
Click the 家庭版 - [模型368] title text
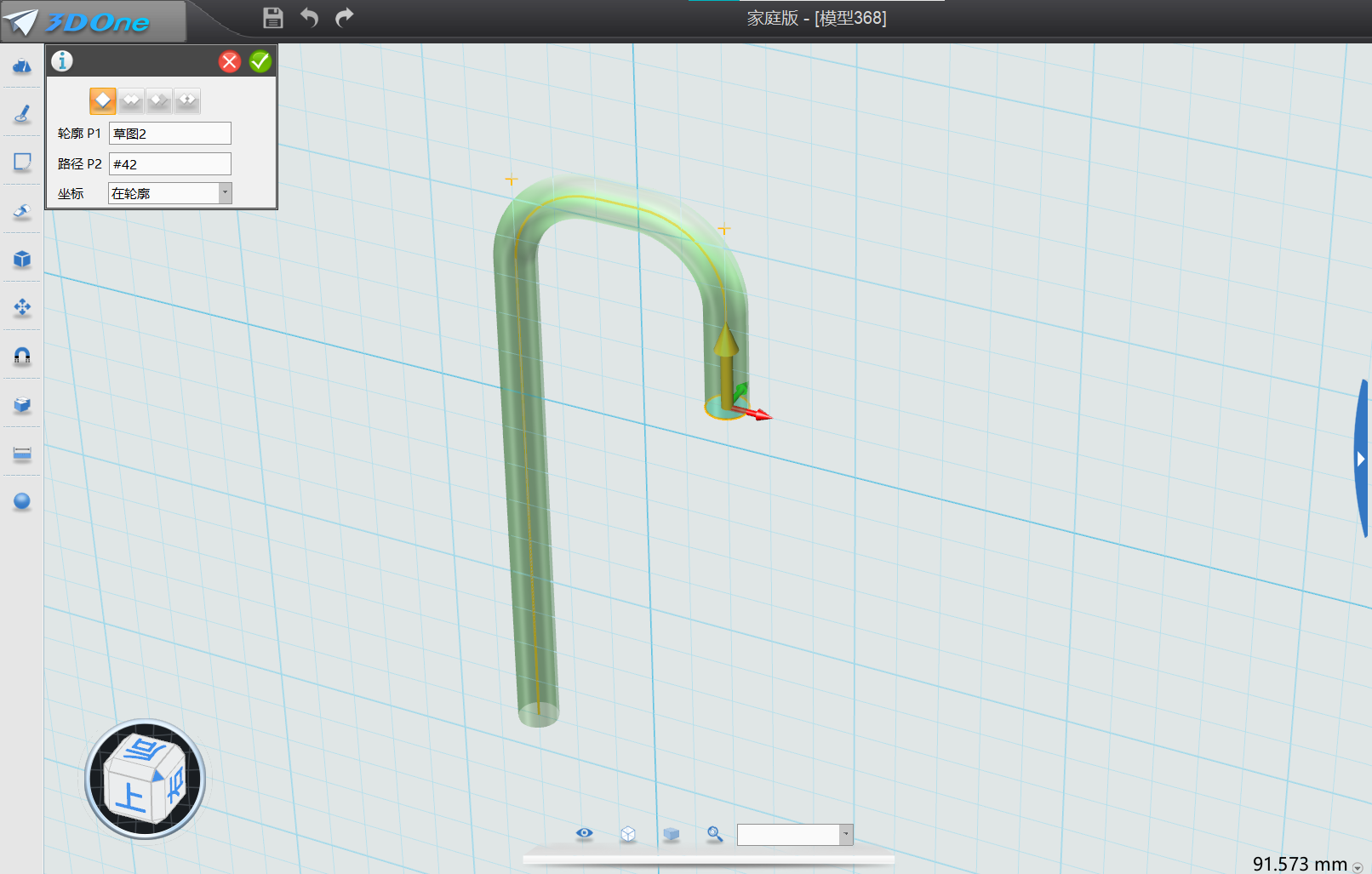point(817,18)
